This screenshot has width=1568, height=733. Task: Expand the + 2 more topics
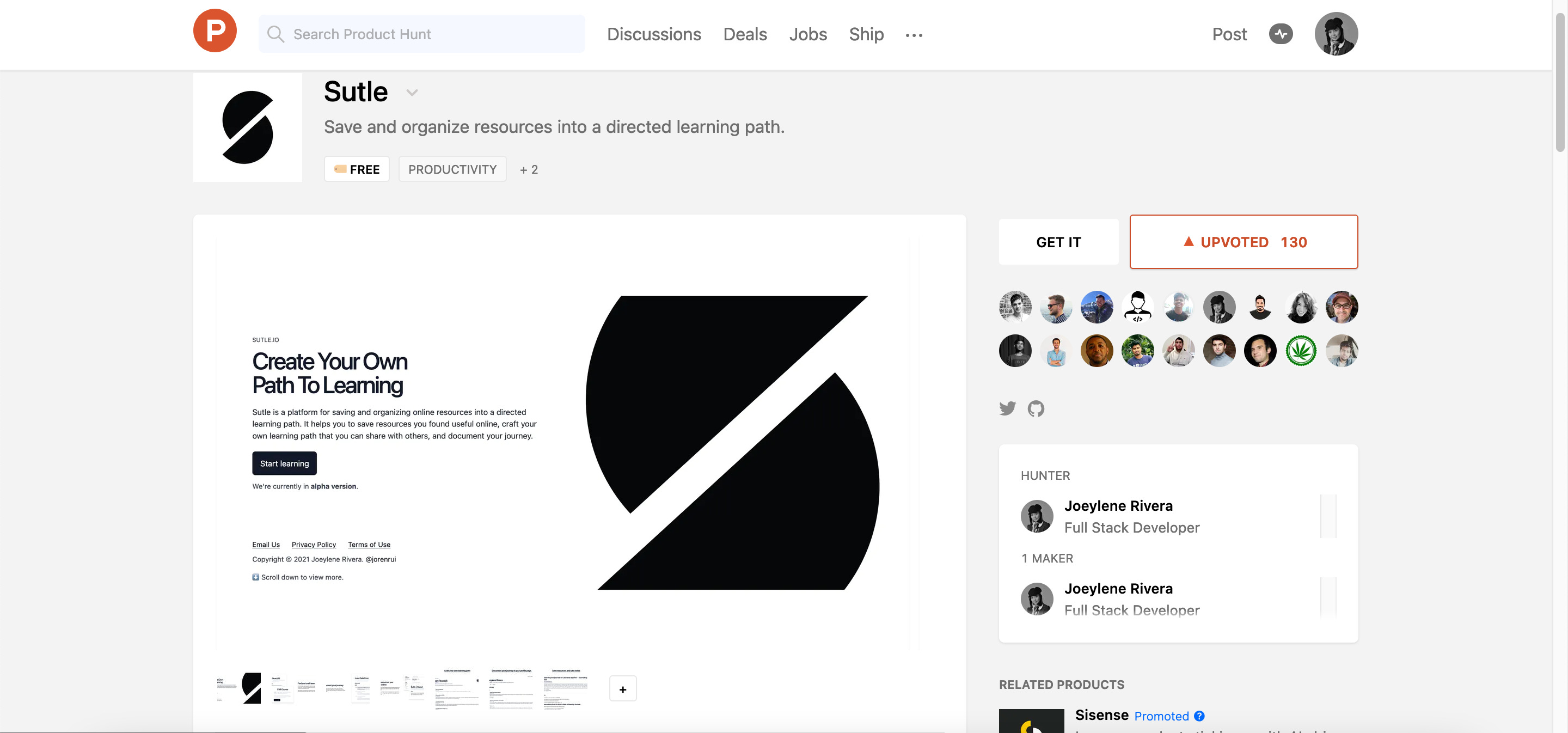pos(529,170)
